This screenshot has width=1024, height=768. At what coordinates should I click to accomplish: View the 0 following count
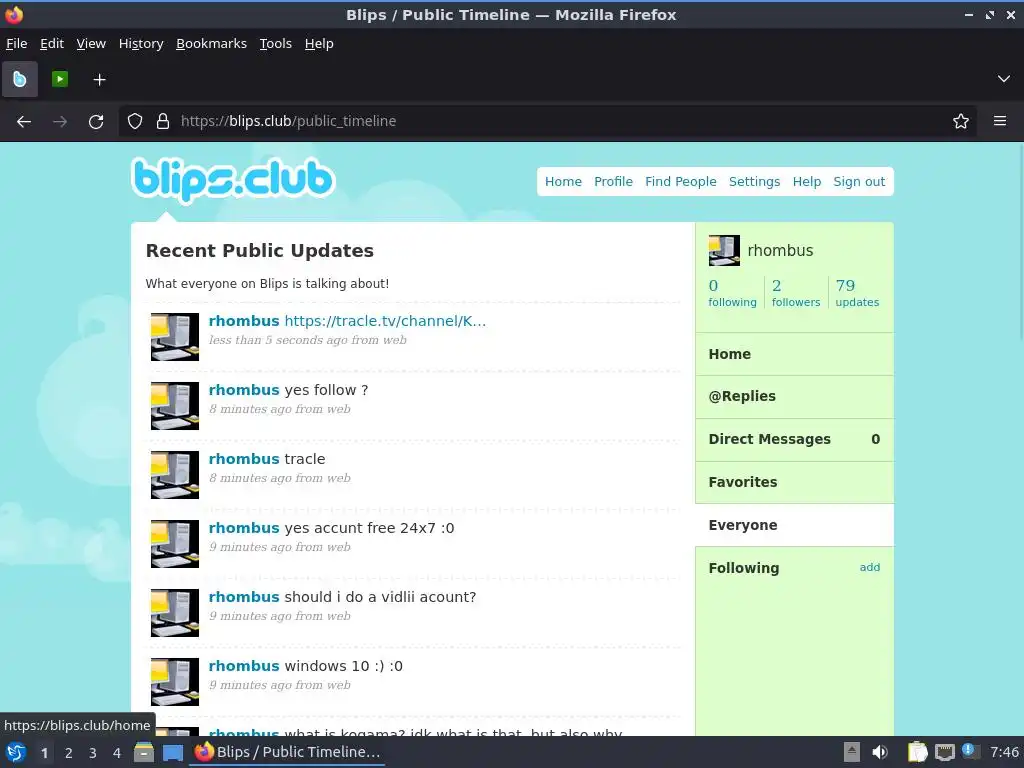tap(732, 293)
